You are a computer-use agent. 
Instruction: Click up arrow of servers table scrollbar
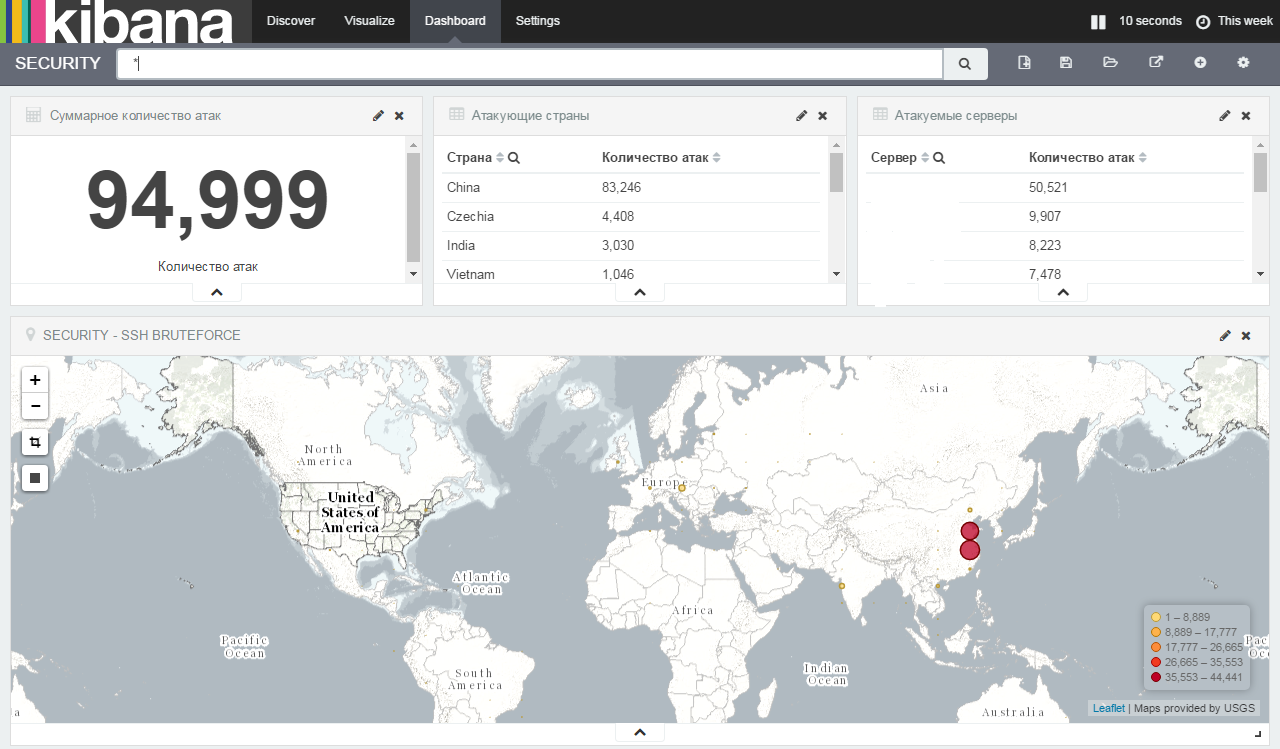pos(1260,145)
